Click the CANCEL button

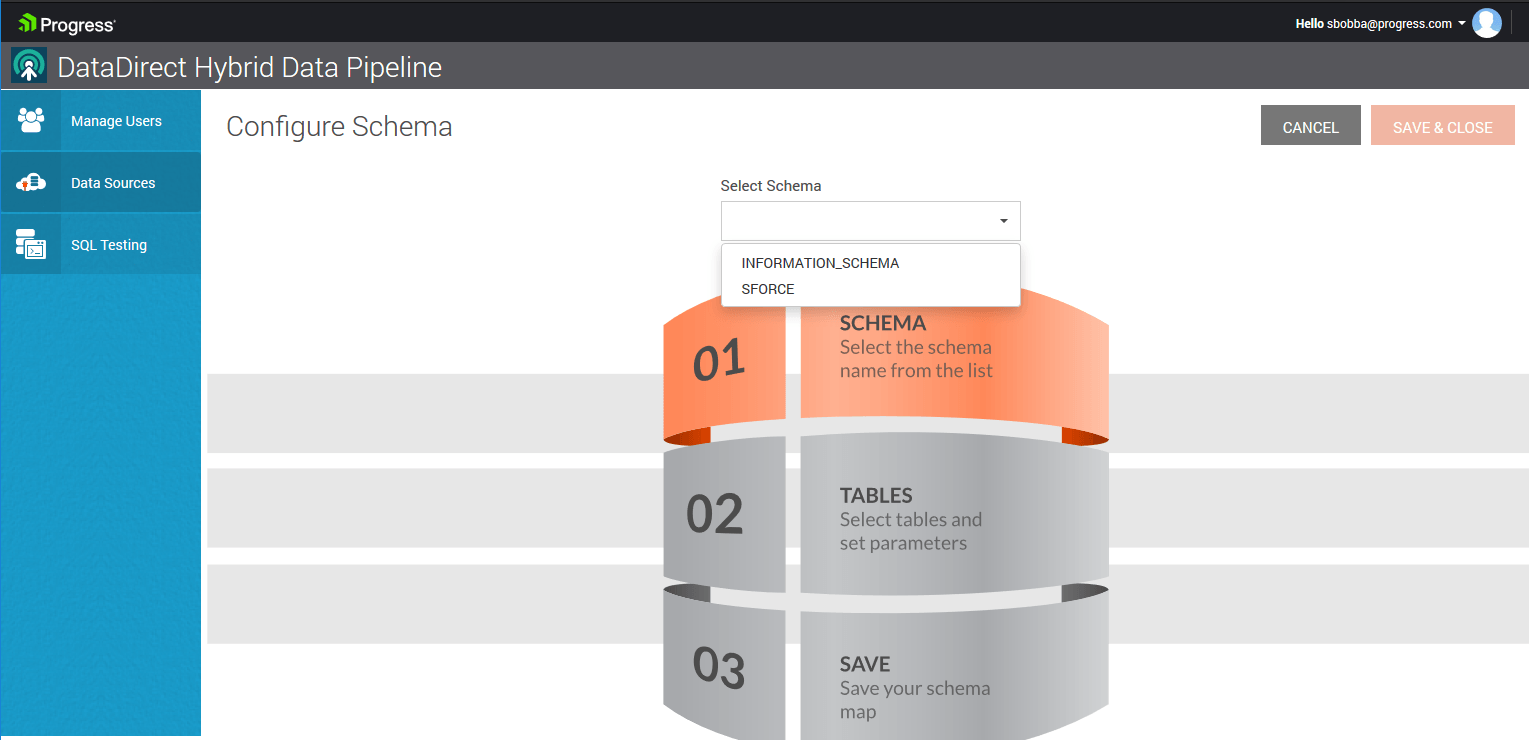[x=1310, y=125]
